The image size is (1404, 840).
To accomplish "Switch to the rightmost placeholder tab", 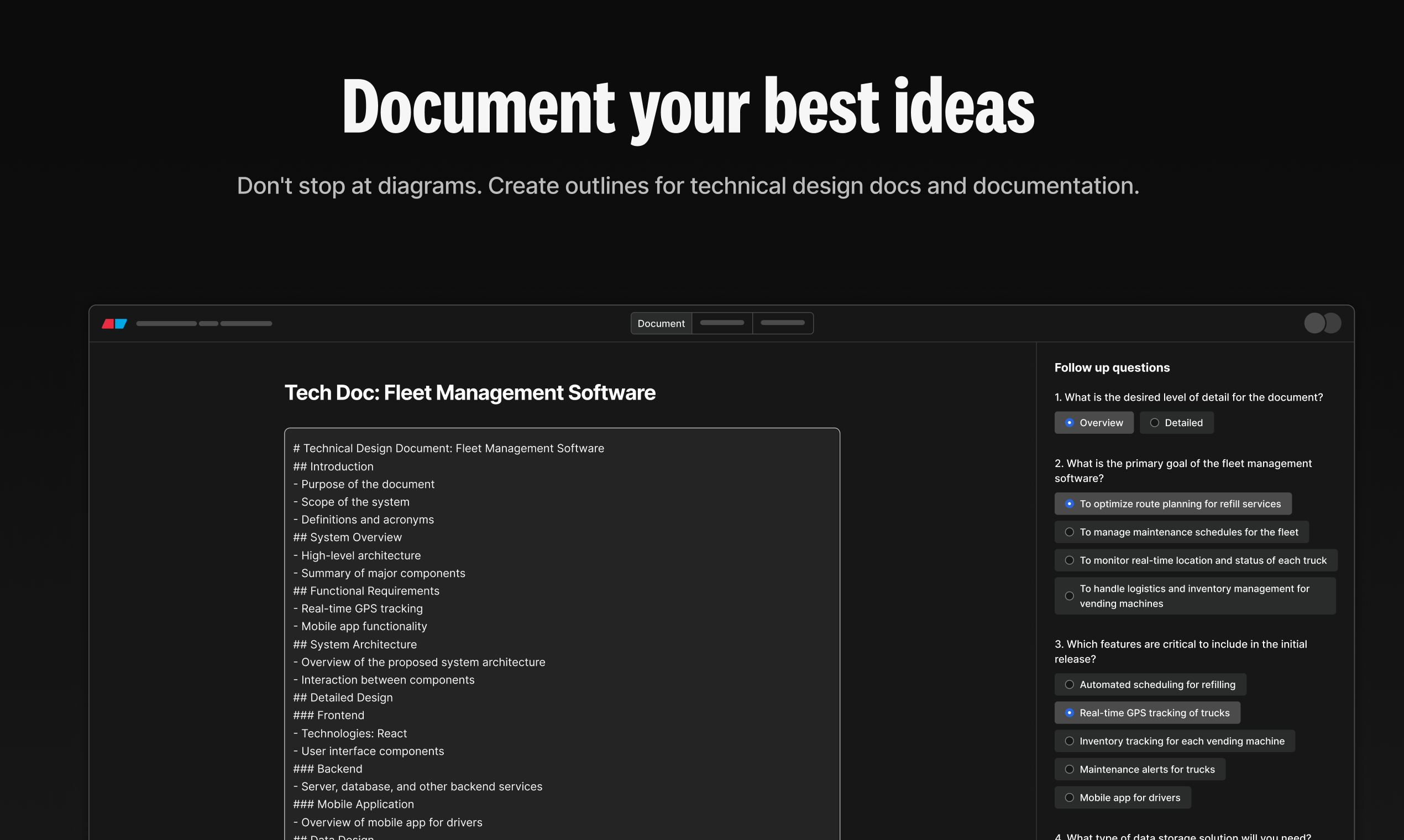I will click(x=782, y=323).
